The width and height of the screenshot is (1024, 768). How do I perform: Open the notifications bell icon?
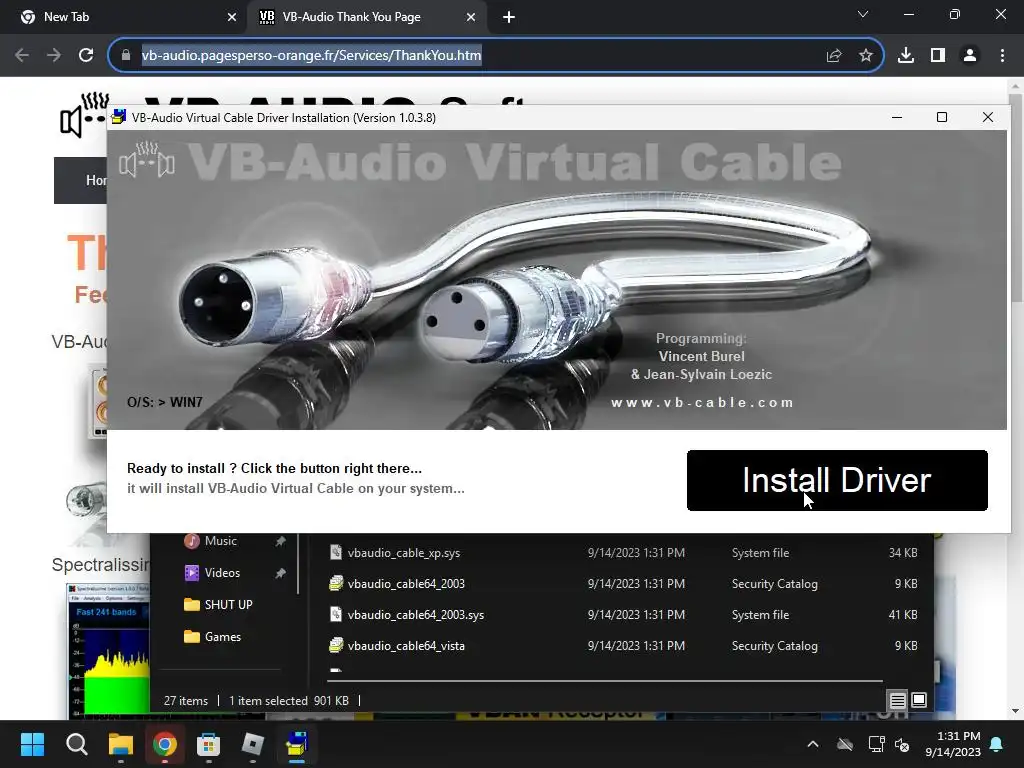[997, 744]
